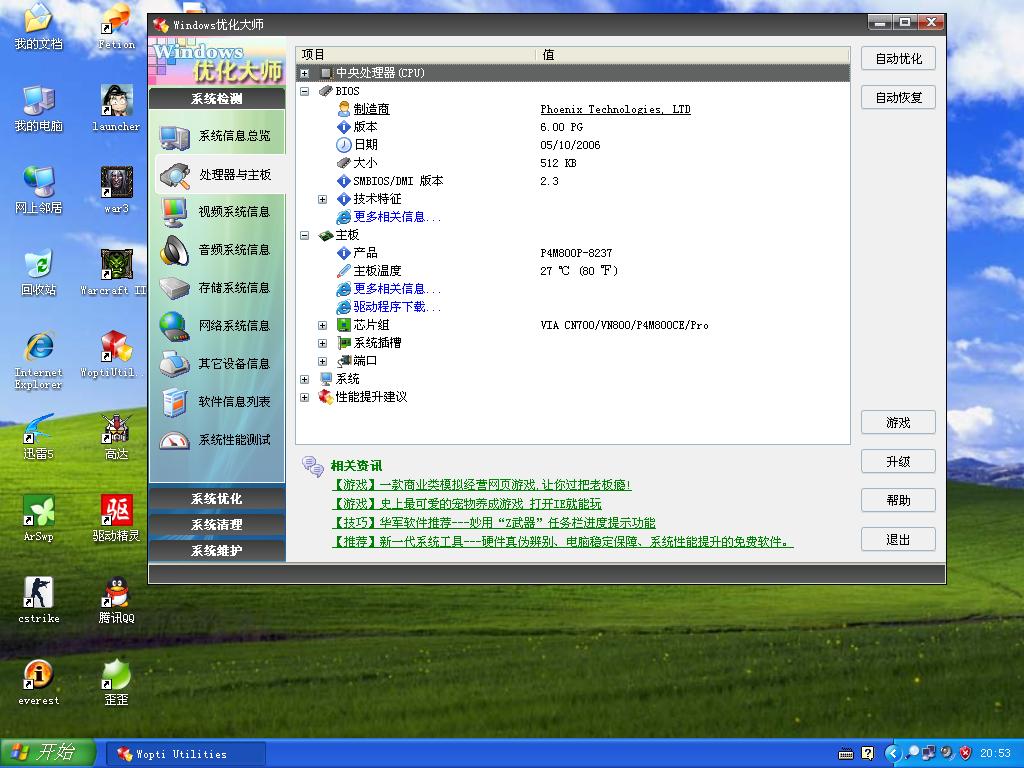Screen dimensions: 1024x768
Task: Open 更多相关信息 link under BIOS
Action: point(397,217)
